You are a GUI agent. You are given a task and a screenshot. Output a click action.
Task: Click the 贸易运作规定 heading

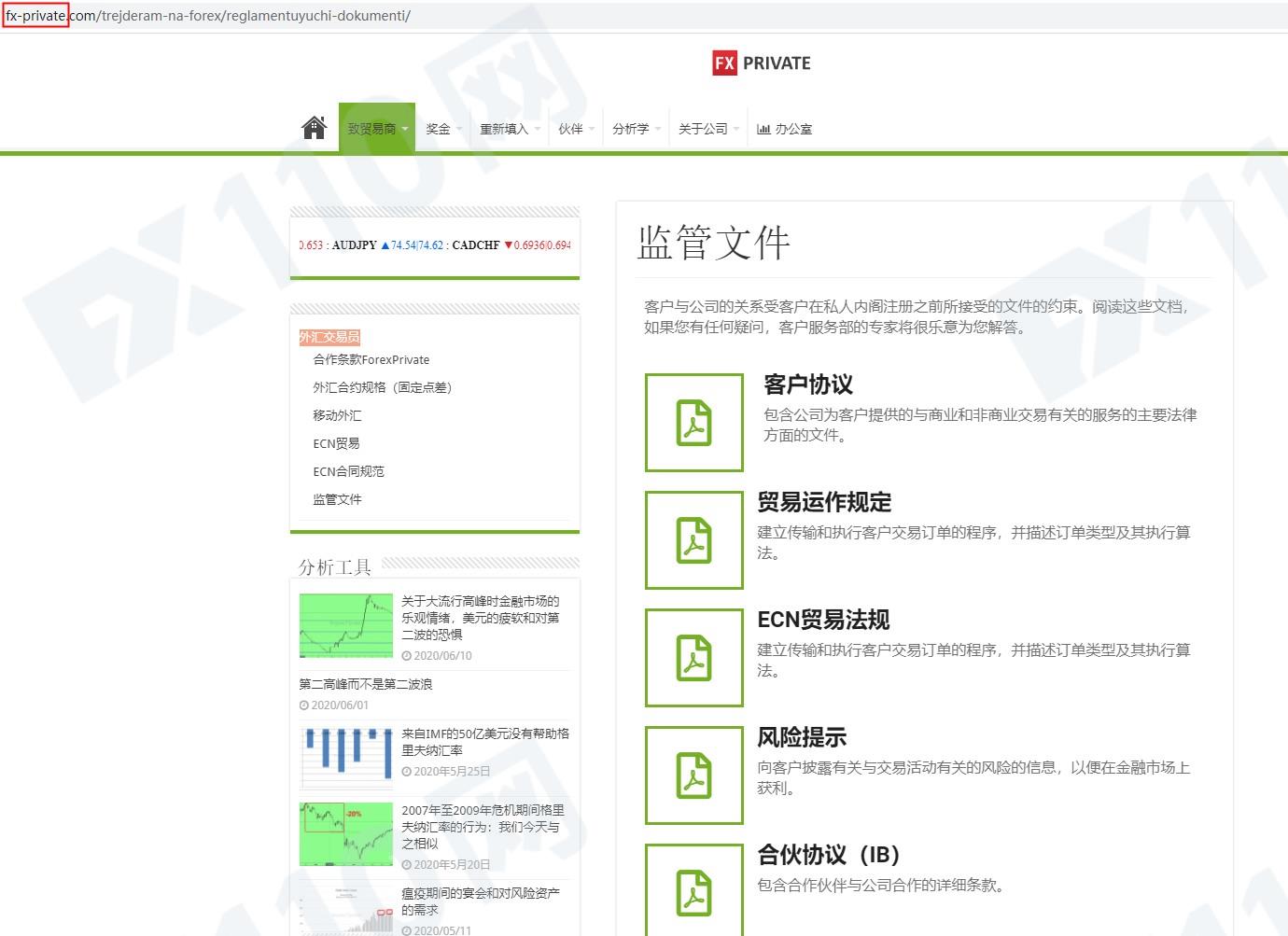824,502
